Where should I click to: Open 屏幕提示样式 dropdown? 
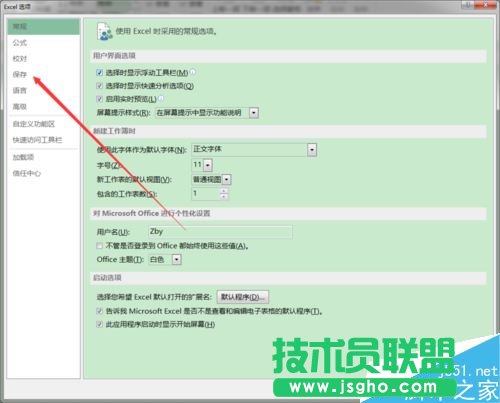tap(254, 113)
